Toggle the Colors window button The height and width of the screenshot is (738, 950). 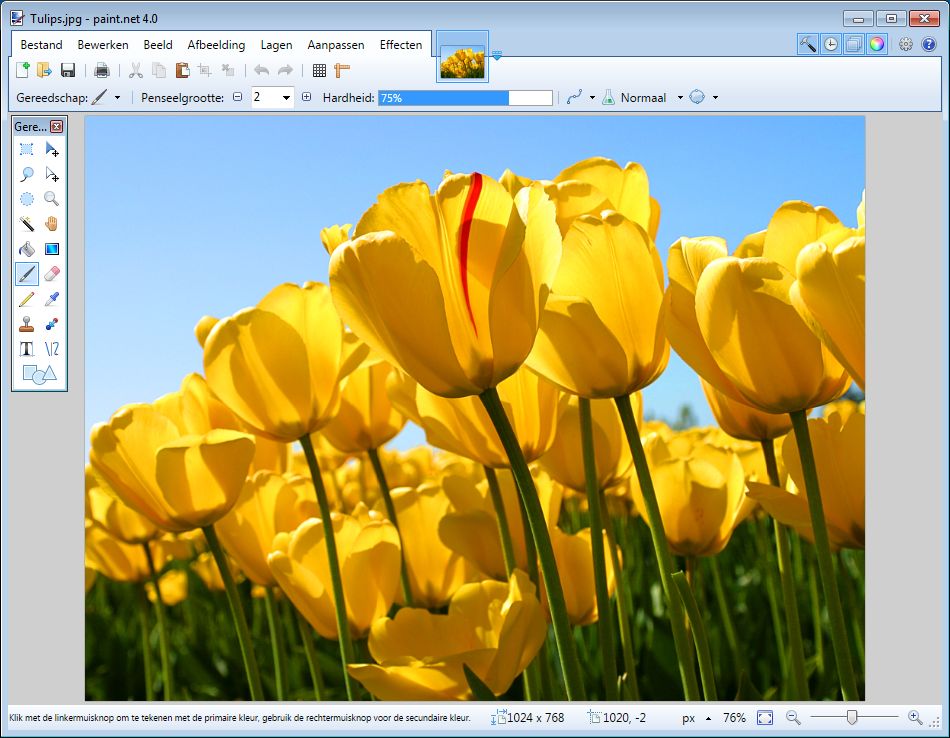(876, 44)
